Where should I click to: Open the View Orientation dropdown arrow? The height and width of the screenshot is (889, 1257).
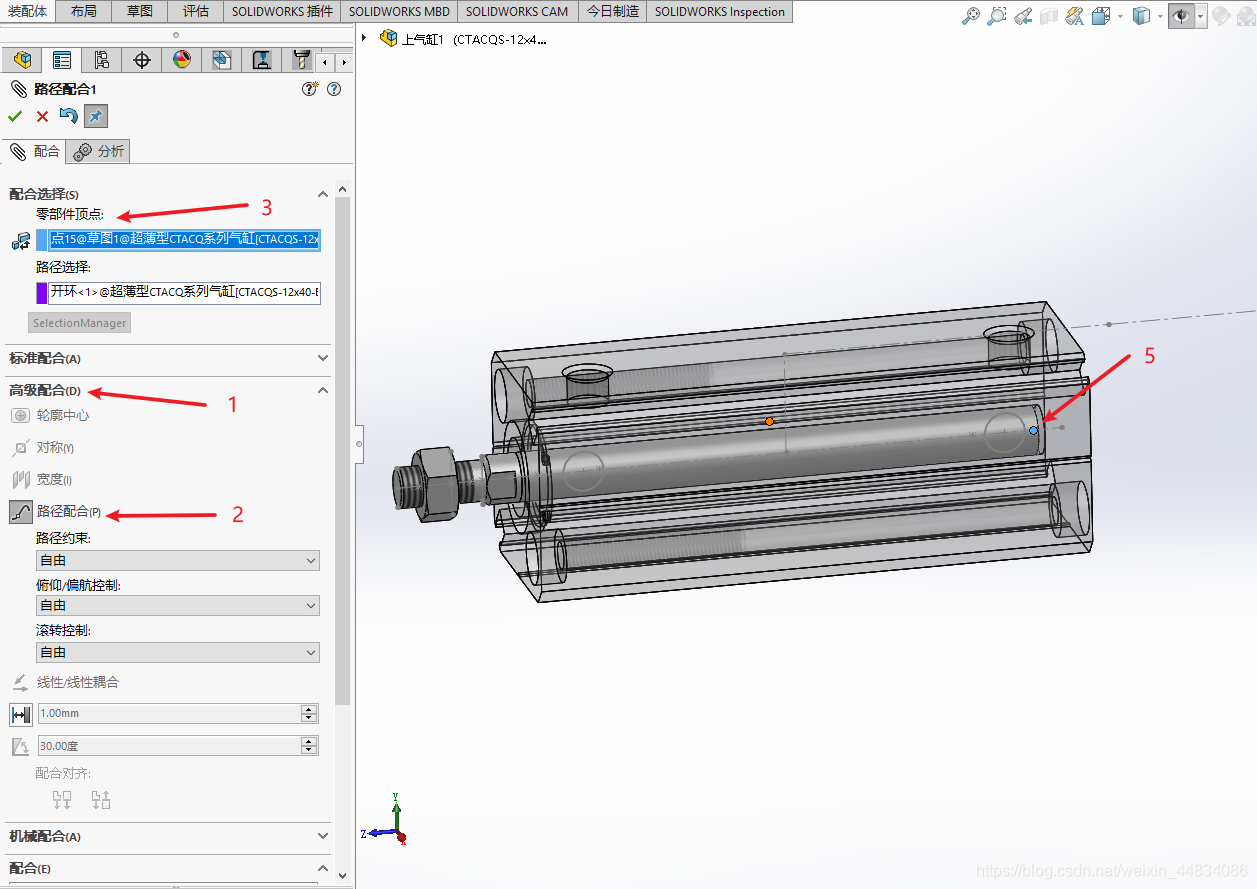coord(1120,15)
